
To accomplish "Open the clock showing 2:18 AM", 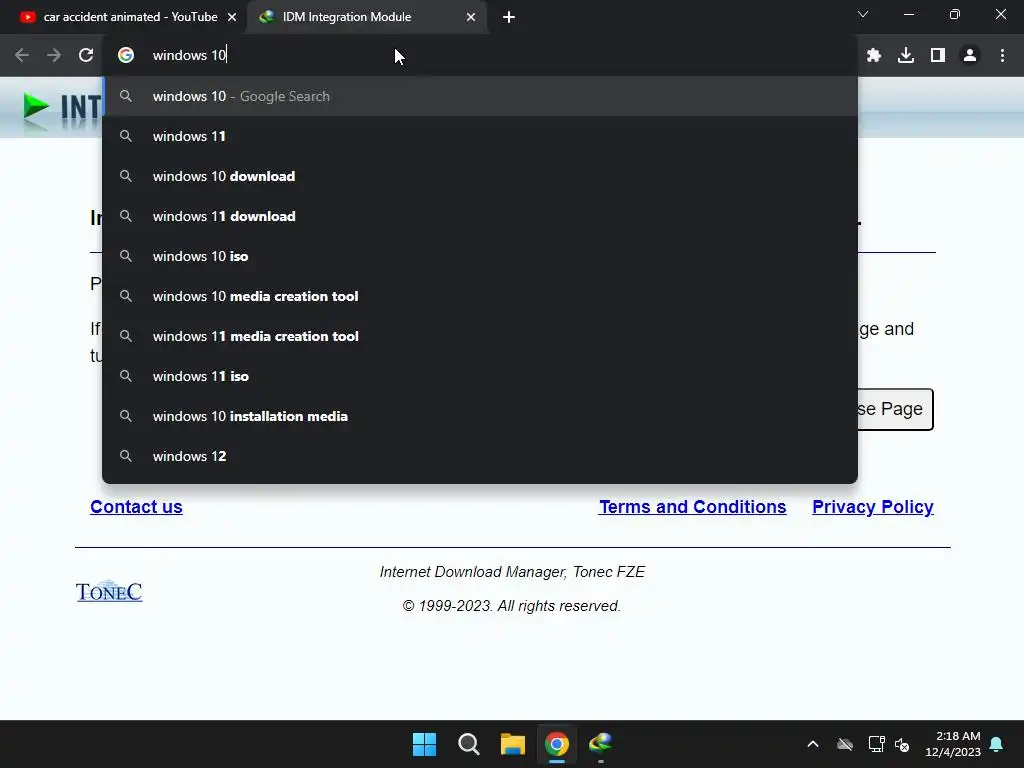I will (953, 744).
